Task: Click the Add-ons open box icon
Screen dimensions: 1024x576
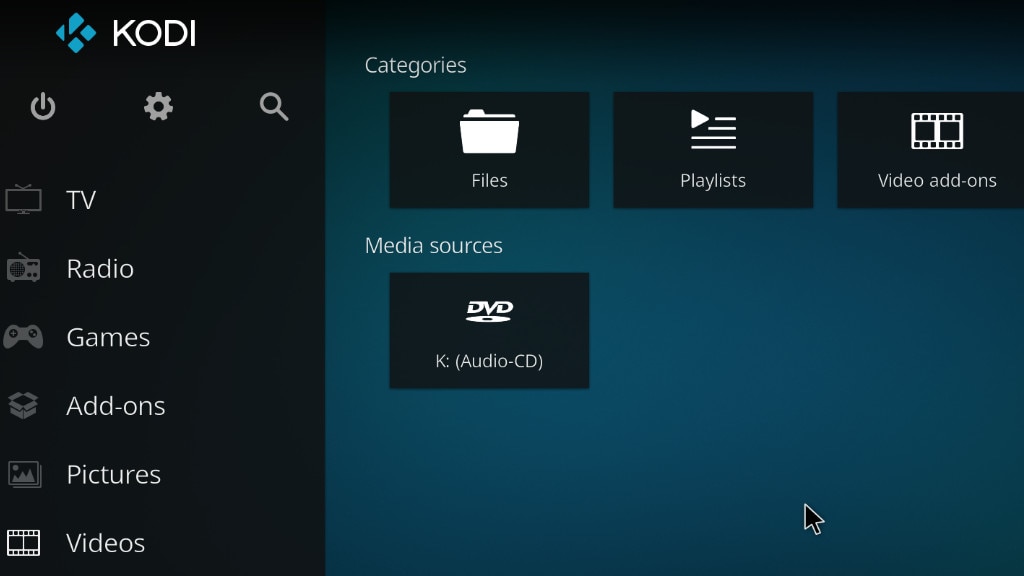Action: pyautogui.click(x=23, y=405)
